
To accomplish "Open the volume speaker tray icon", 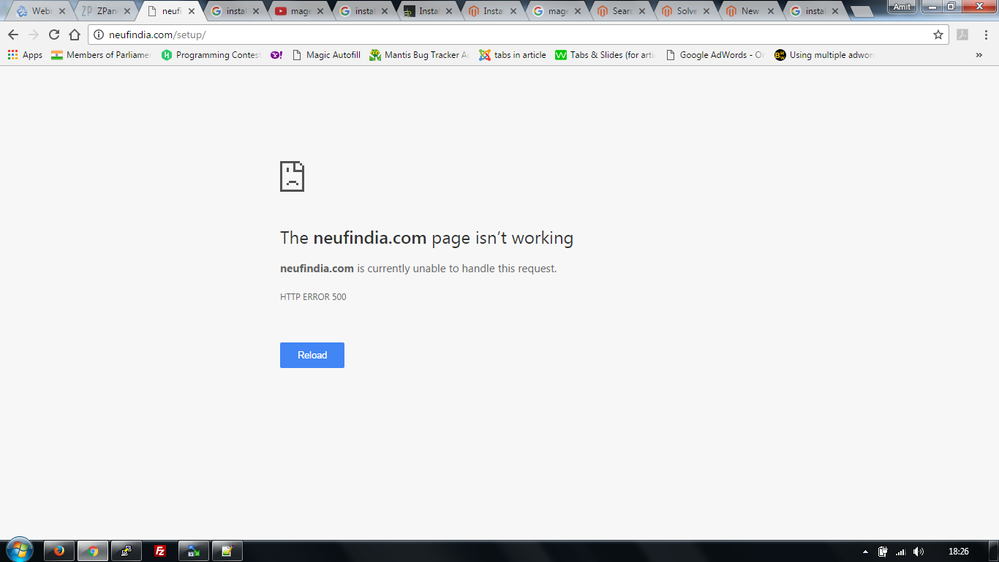I will click(x=918, y=552).
